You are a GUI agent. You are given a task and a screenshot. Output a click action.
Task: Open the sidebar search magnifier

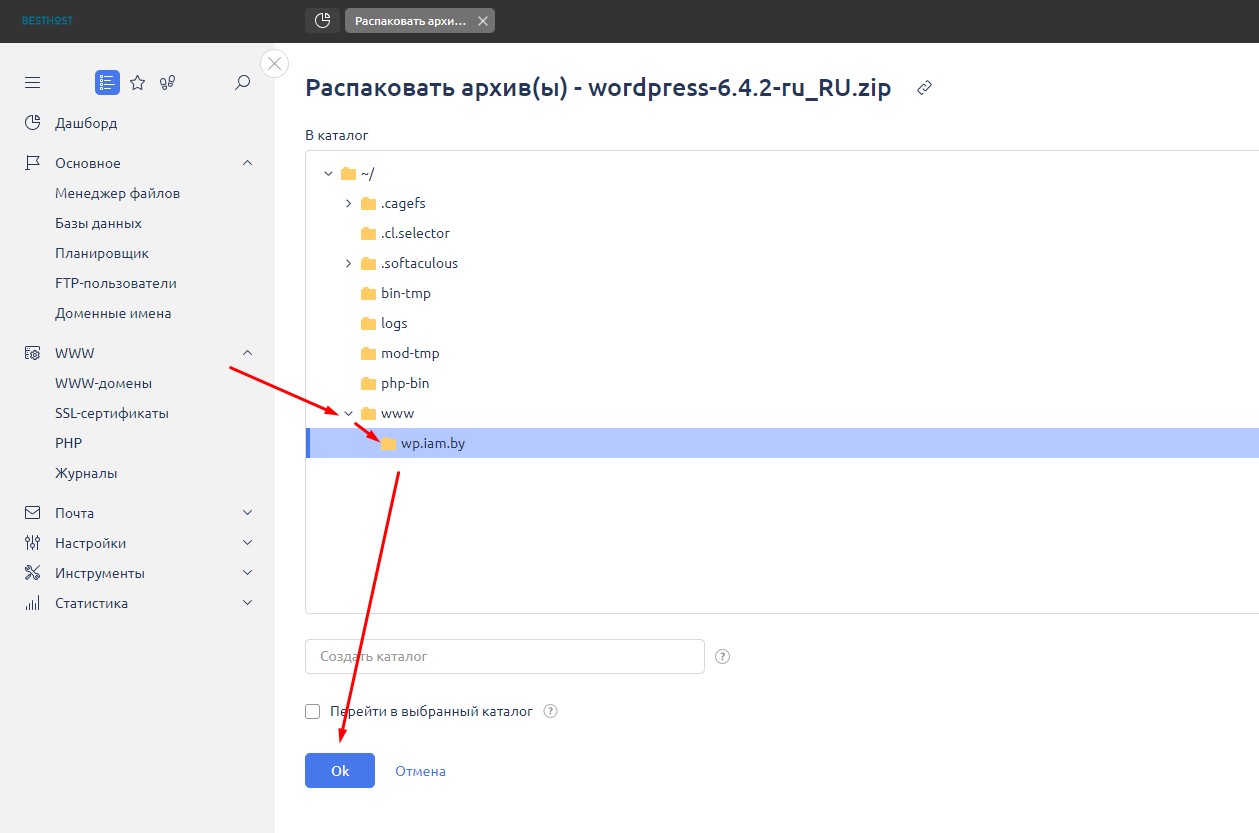(x=242, y=83)
